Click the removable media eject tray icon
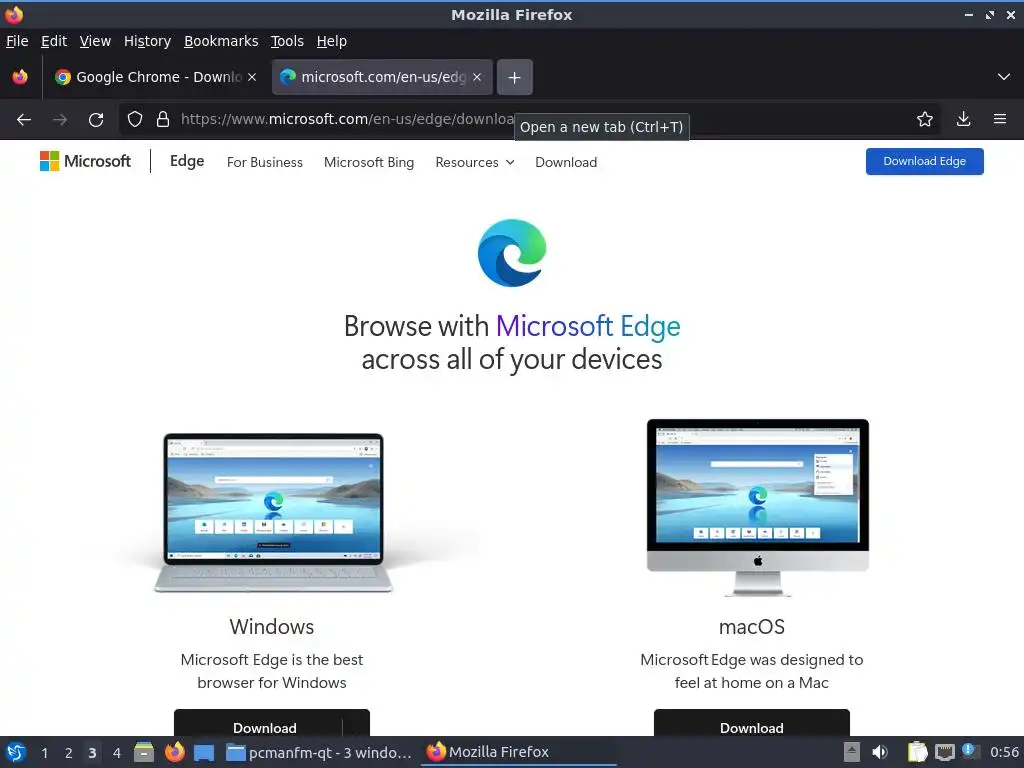 point(852,752)
